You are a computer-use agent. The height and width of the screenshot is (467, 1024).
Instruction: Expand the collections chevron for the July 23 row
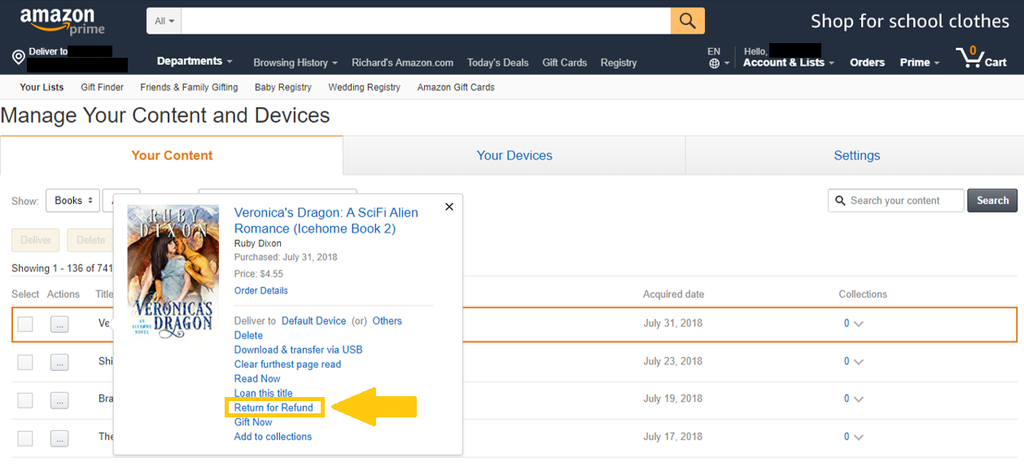(859, 362)
